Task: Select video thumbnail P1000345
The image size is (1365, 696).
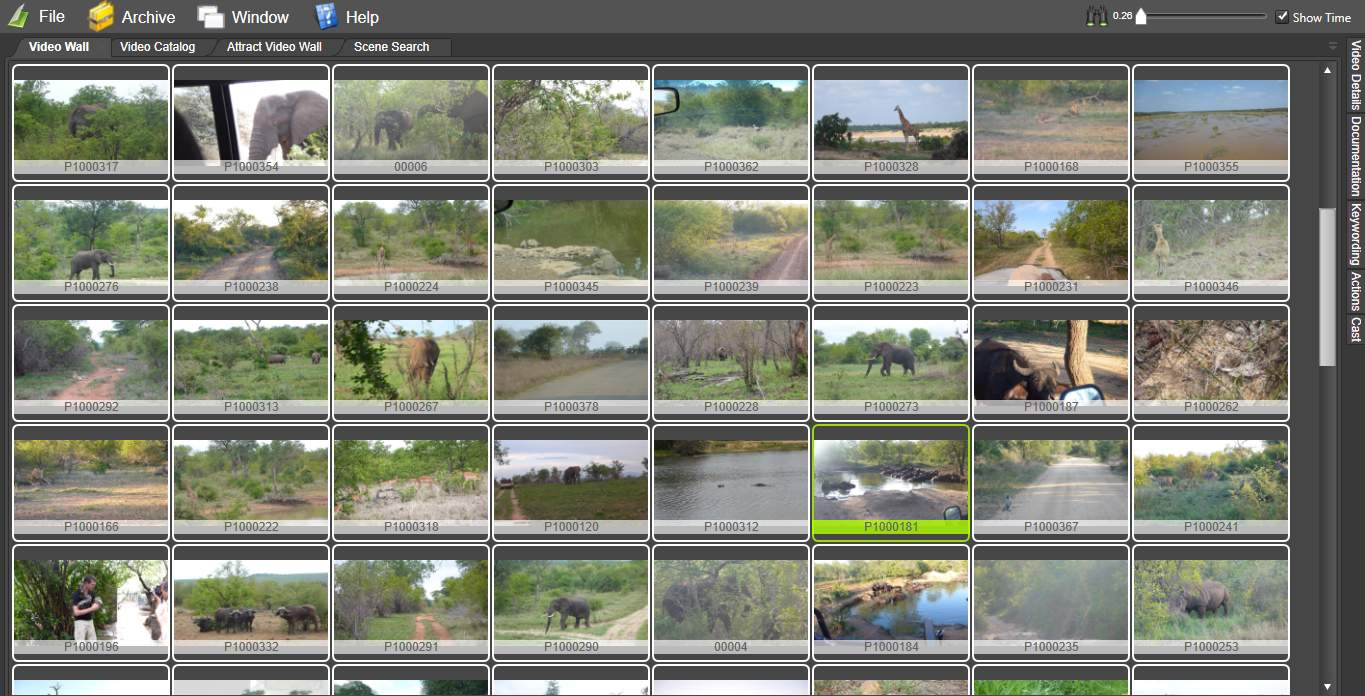Action: 571,243
